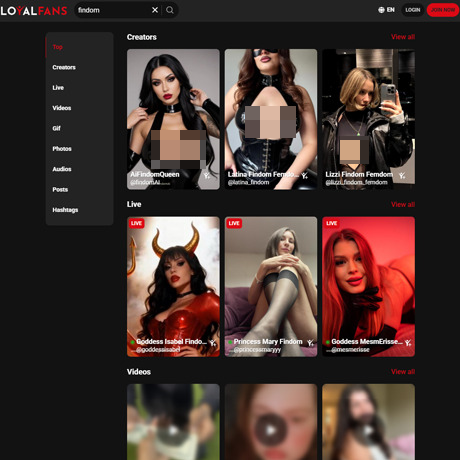The width and height of the screenshot is (460, 460).
Task: Play the third blurred video
Action: point(369,430)
